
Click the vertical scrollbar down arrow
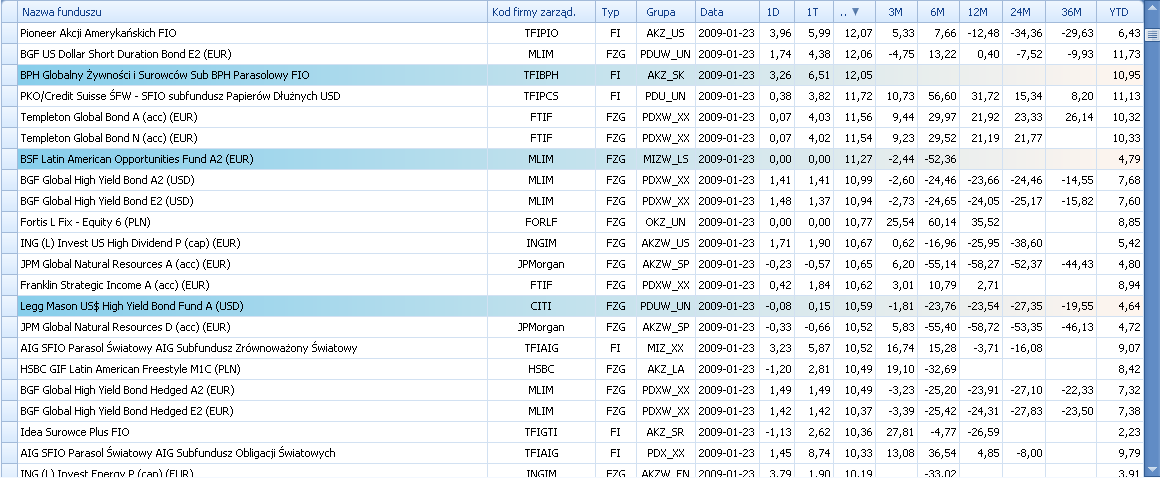coord(1152,469)
